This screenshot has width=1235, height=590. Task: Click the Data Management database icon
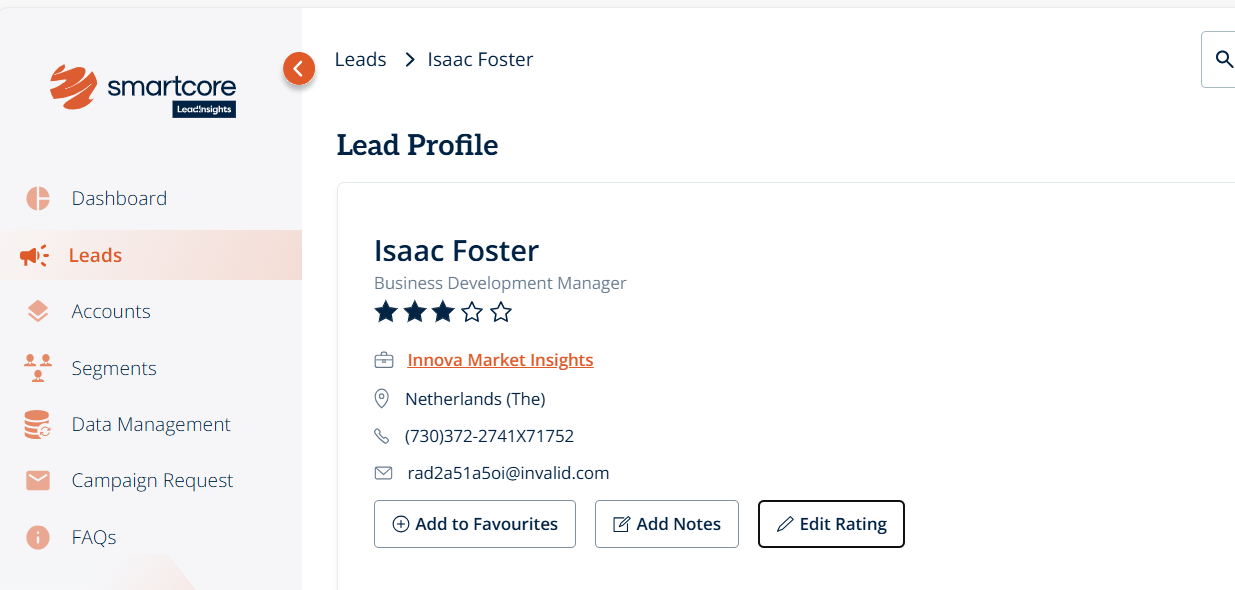[x=38, y=425]
